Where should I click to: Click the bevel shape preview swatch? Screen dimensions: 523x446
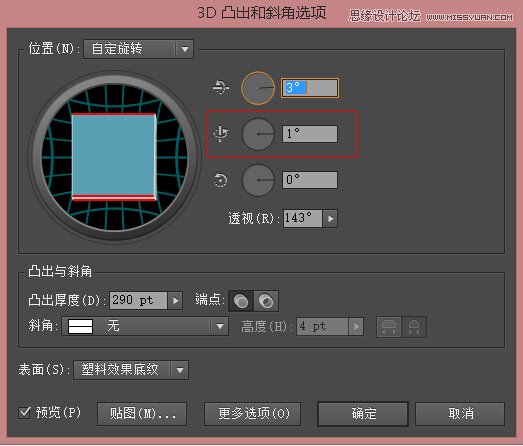[x=80, y=326]
